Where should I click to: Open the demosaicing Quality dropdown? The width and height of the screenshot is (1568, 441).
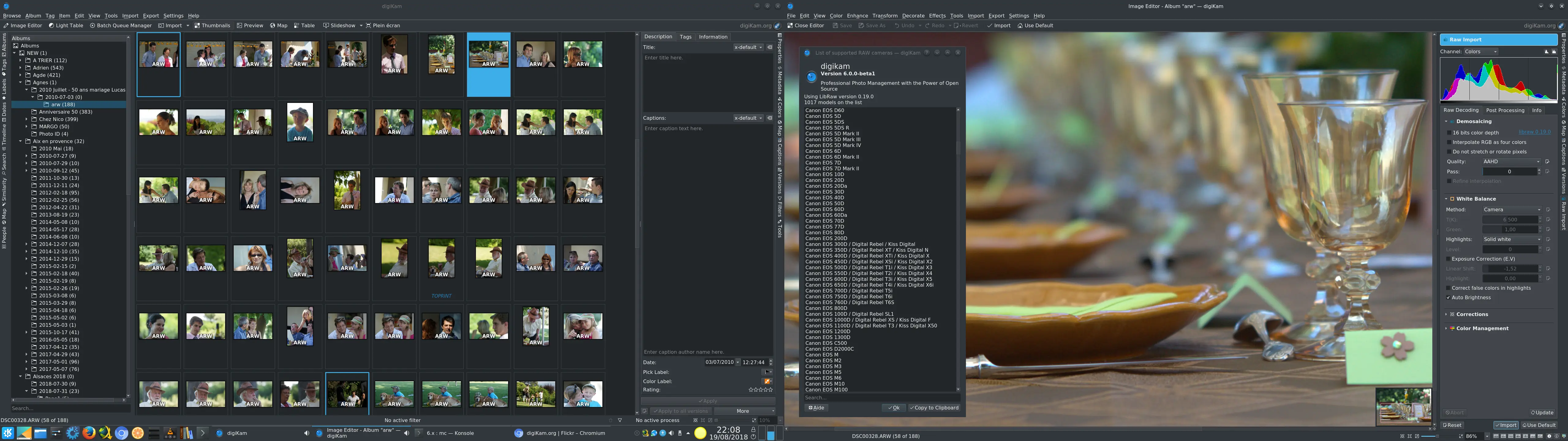(x=1512, y=161)
